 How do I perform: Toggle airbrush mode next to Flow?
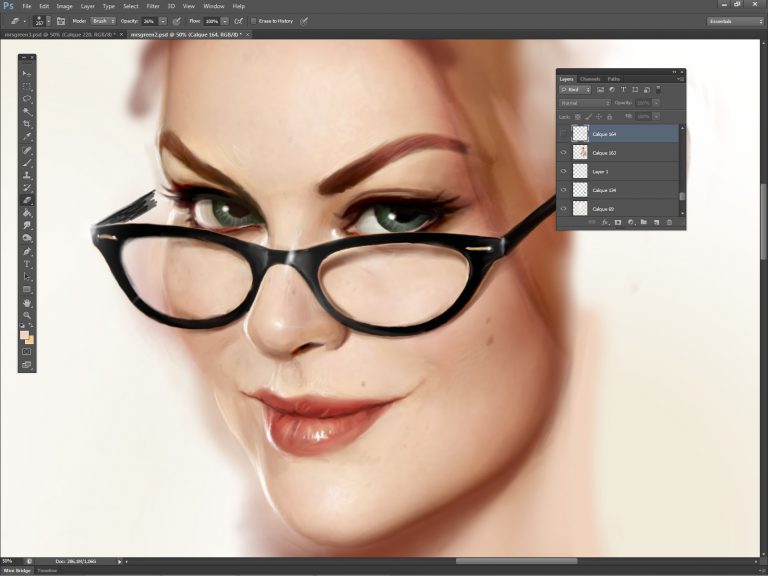239,21
